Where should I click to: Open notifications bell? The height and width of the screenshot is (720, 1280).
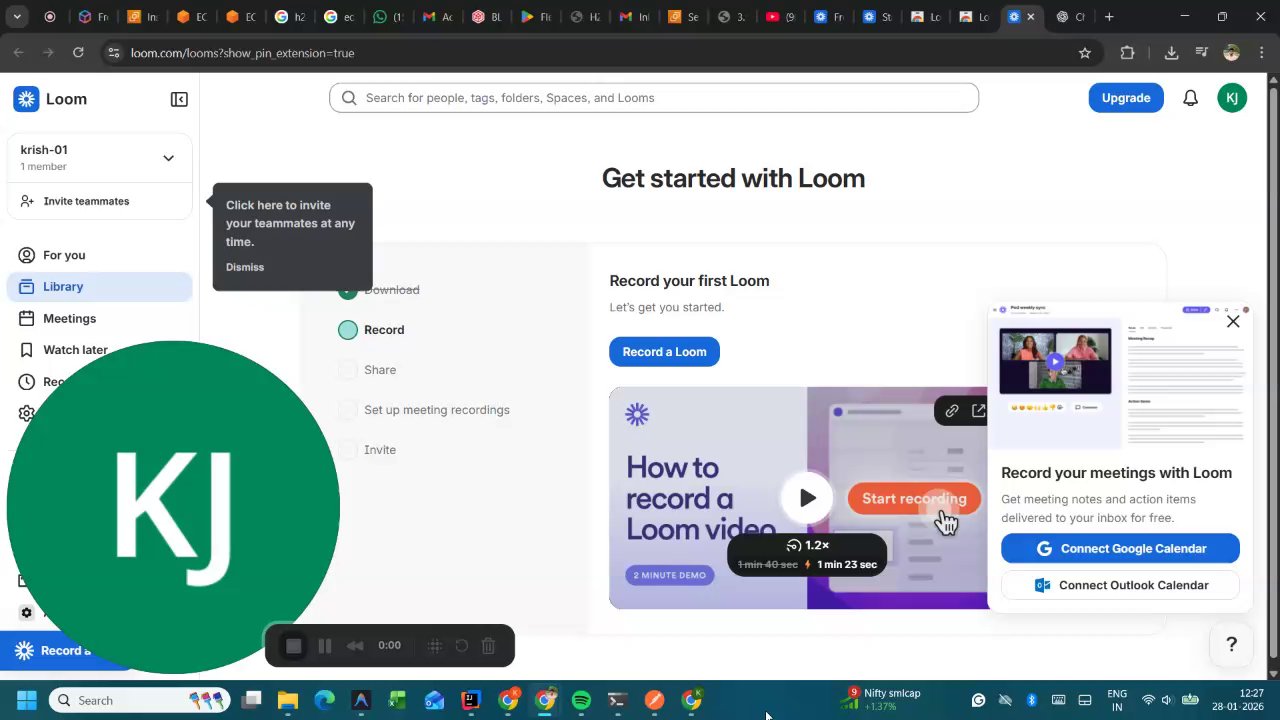pyautogui.click(x=1190, y=98)
